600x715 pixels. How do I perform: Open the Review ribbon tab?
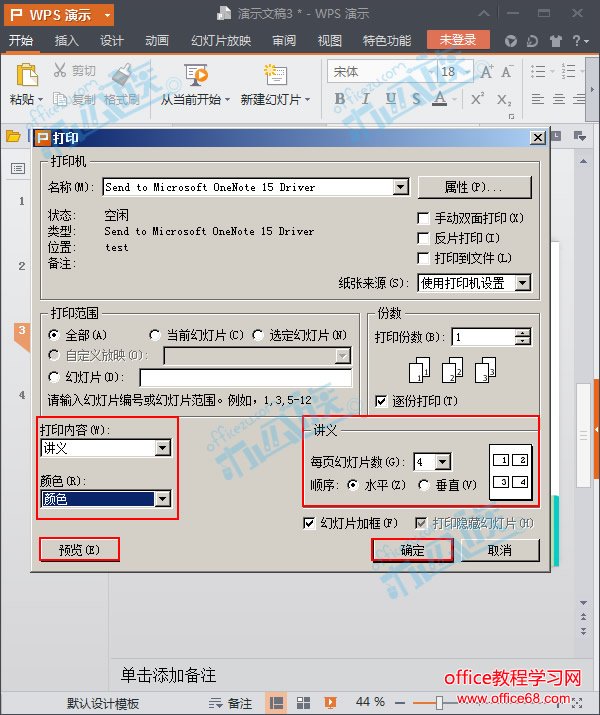click(x=284, y=41)
